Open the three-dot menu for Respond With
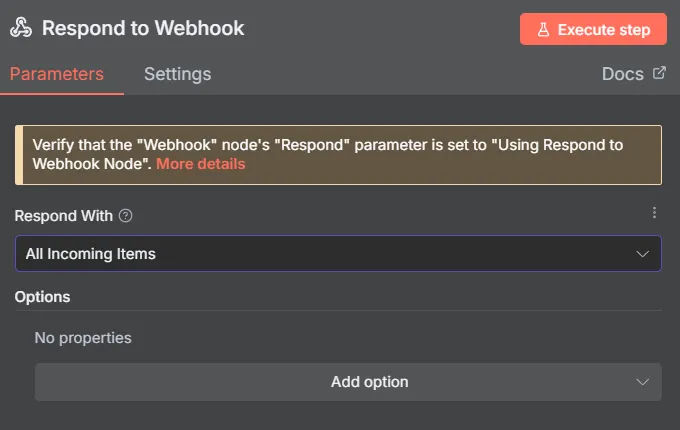 click(655, 213)
